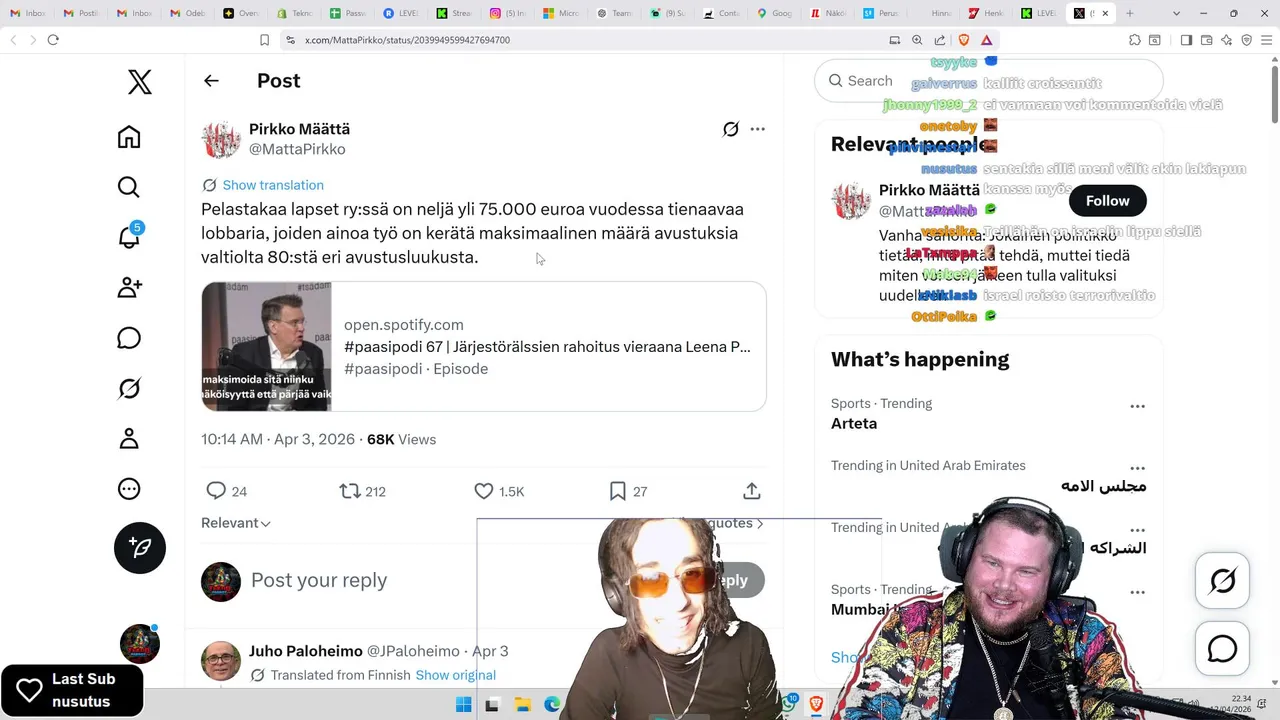Screen dimensions: 1280x720
Task: Go back in browser history
Action: [x=13, y=40]
